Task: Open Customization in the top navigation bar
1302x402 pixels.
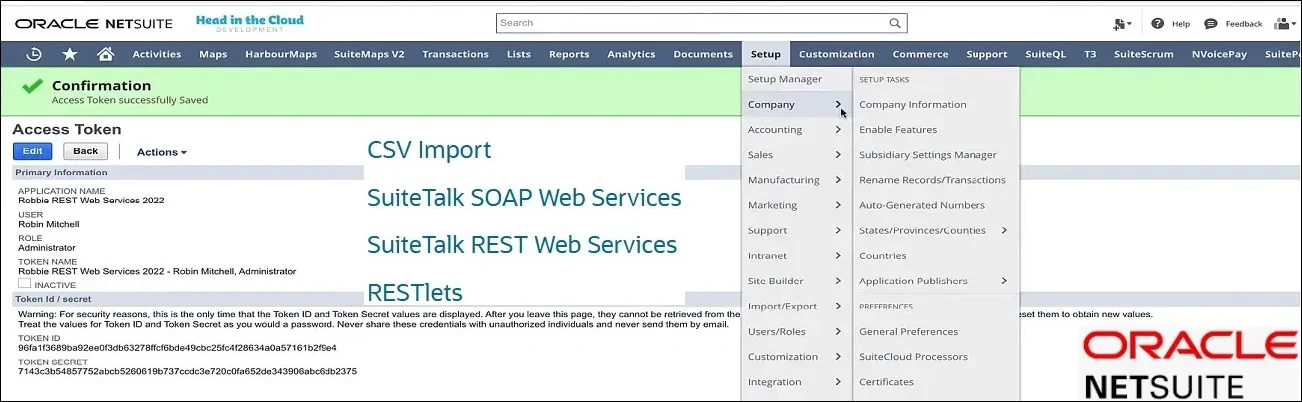Action: point(837,54)
